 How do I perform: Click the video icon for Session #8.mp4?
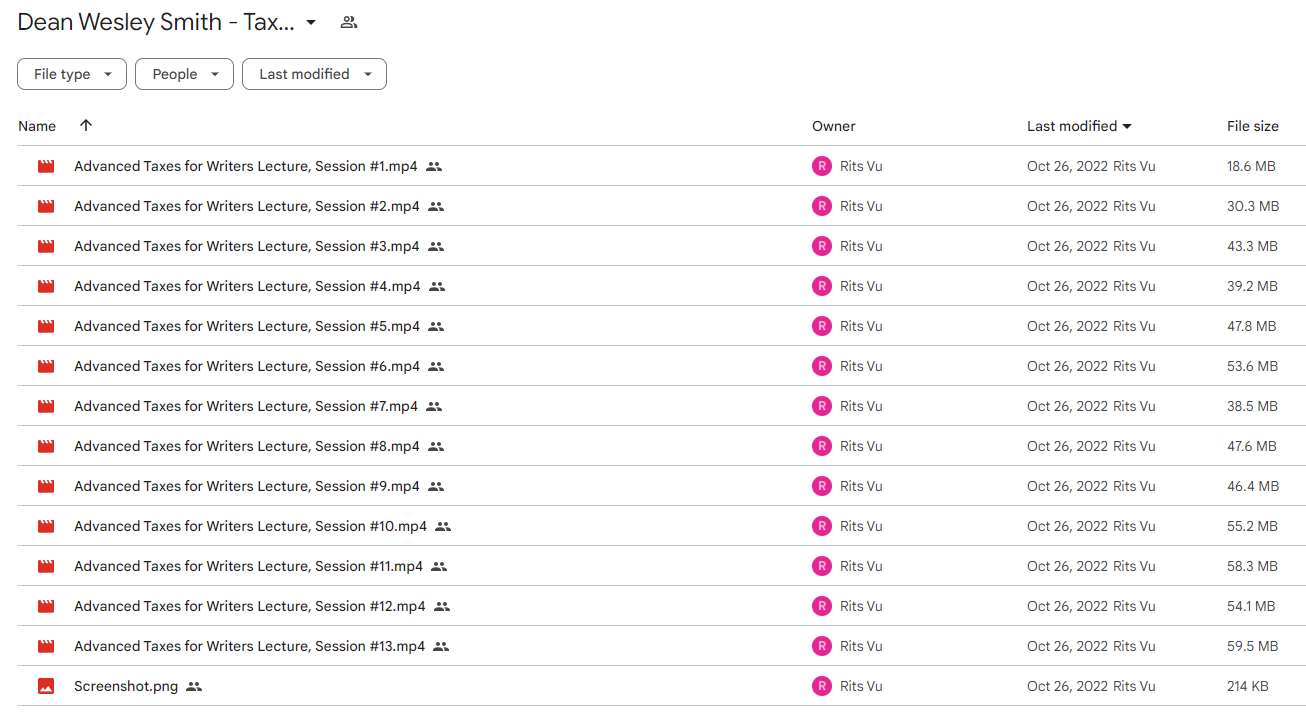46,446
